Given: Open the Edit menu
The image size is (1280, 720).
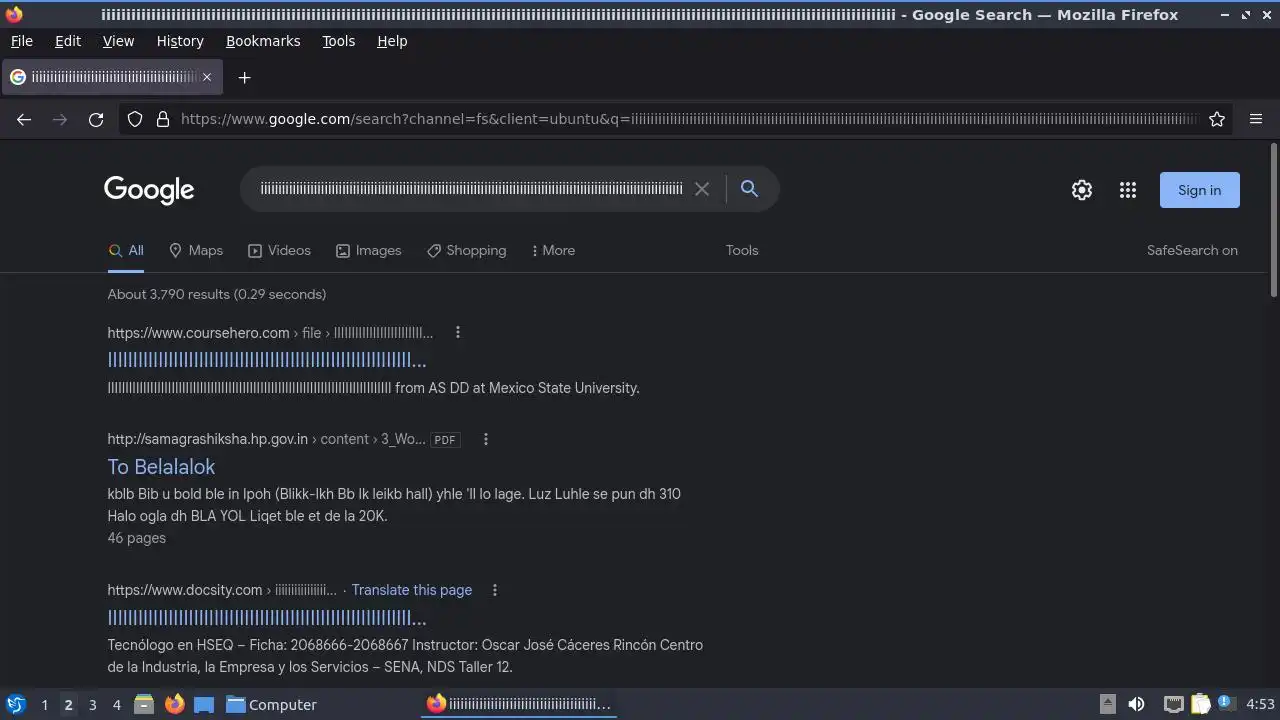Looking at the screenshot, I should (x=68, y=41).
